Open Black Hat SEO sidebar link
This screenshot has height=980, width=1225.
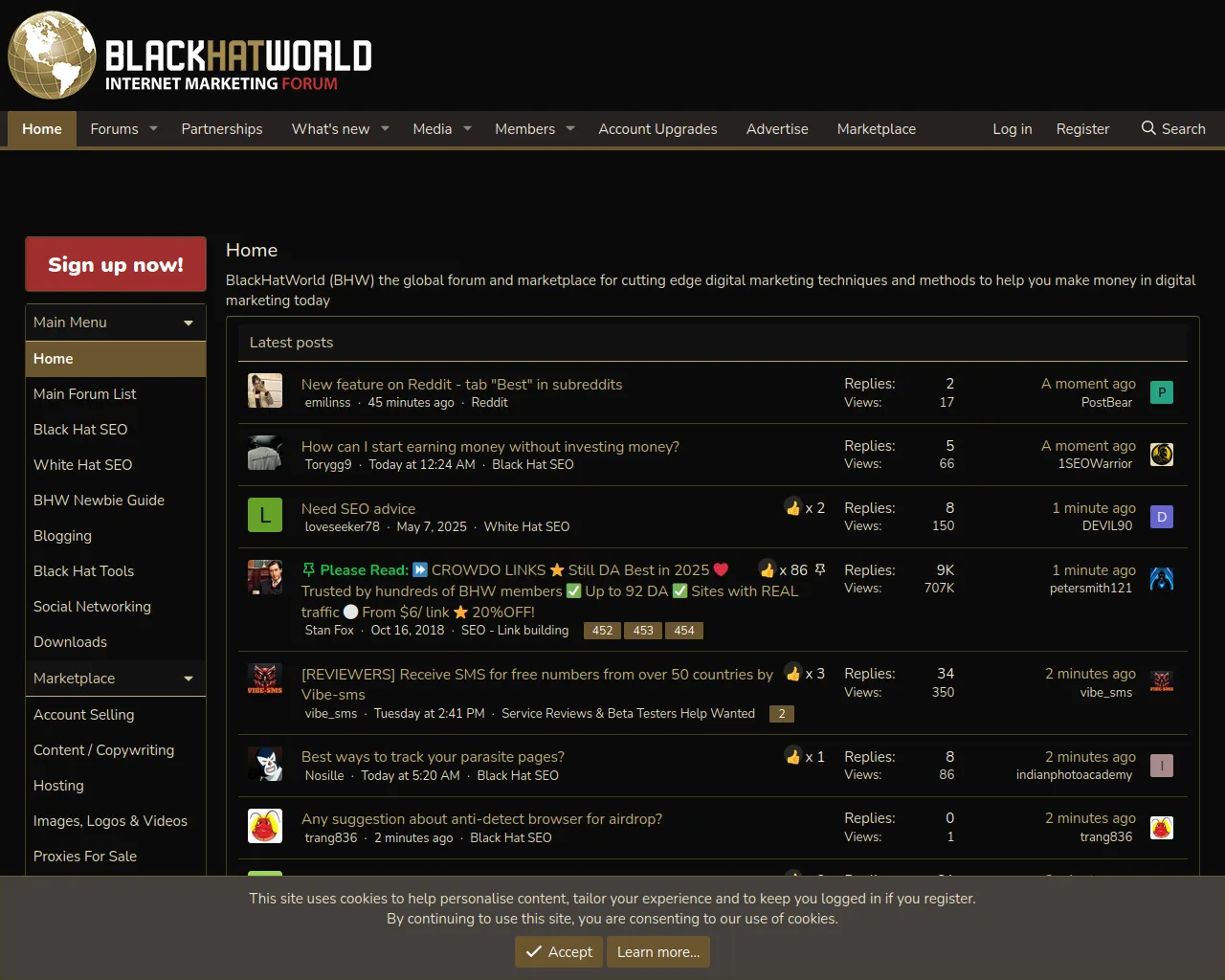tap(116, 430)
